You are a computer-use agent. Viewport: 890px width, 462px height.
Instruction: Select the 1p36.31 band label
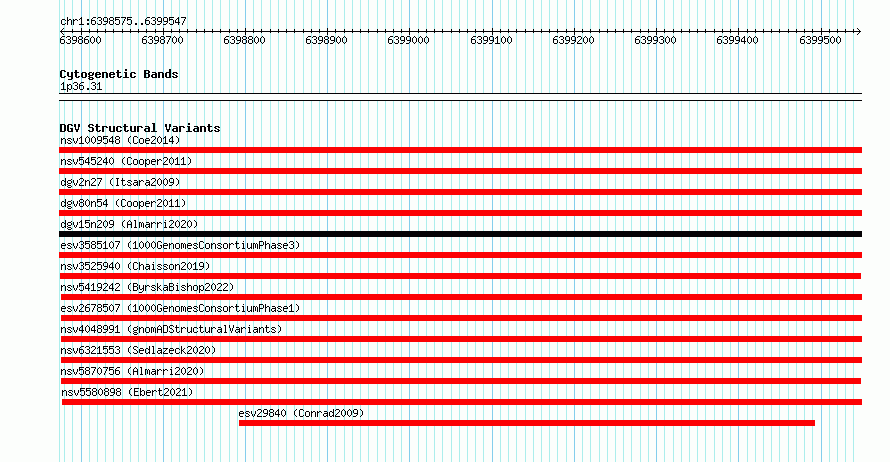[x=81, y=87]
